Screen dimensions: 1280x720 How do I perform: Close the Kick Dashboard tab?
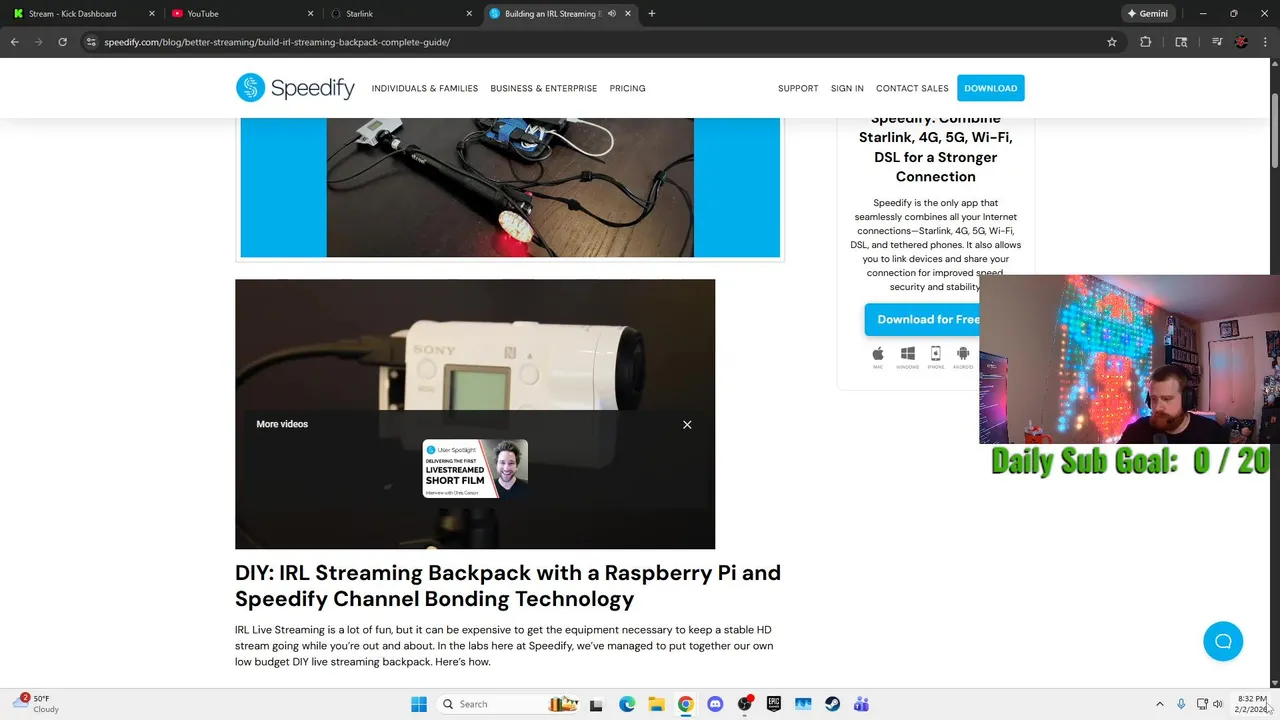tap(152, 14)
